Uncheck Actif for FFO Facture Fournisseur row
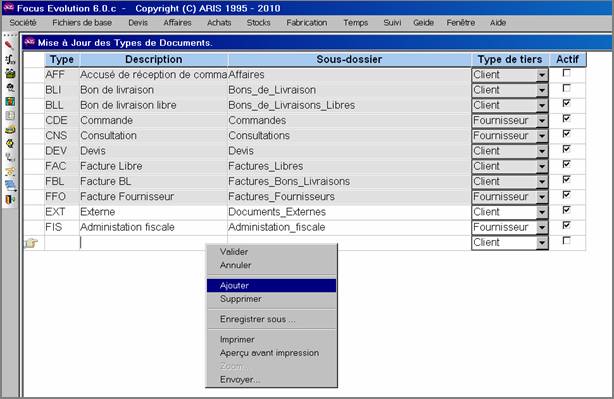614x399 pixels. coord(566,195)
